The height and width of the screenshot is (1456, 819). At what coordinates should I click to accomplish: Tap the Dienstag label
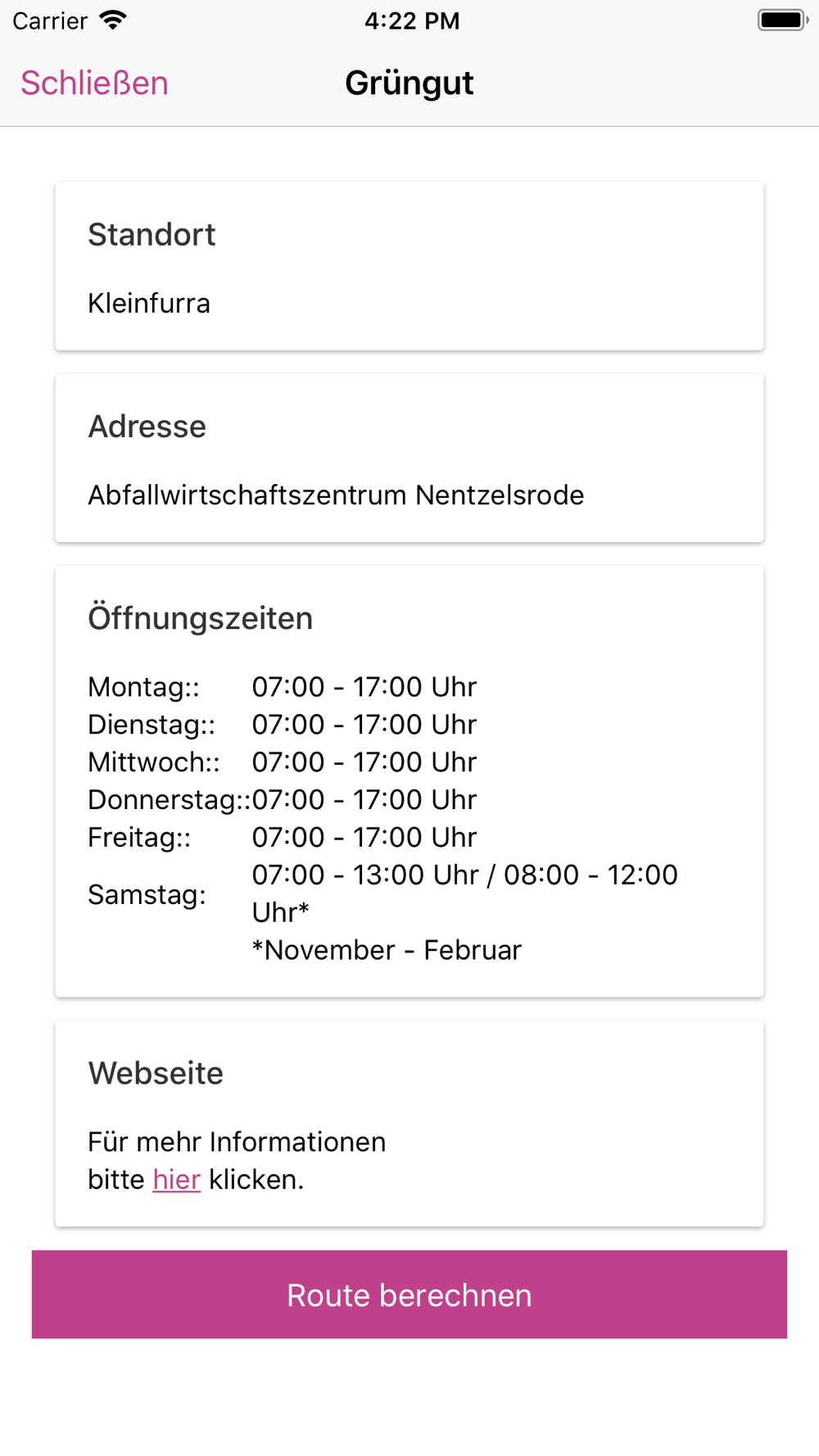(x=151, y=725)
